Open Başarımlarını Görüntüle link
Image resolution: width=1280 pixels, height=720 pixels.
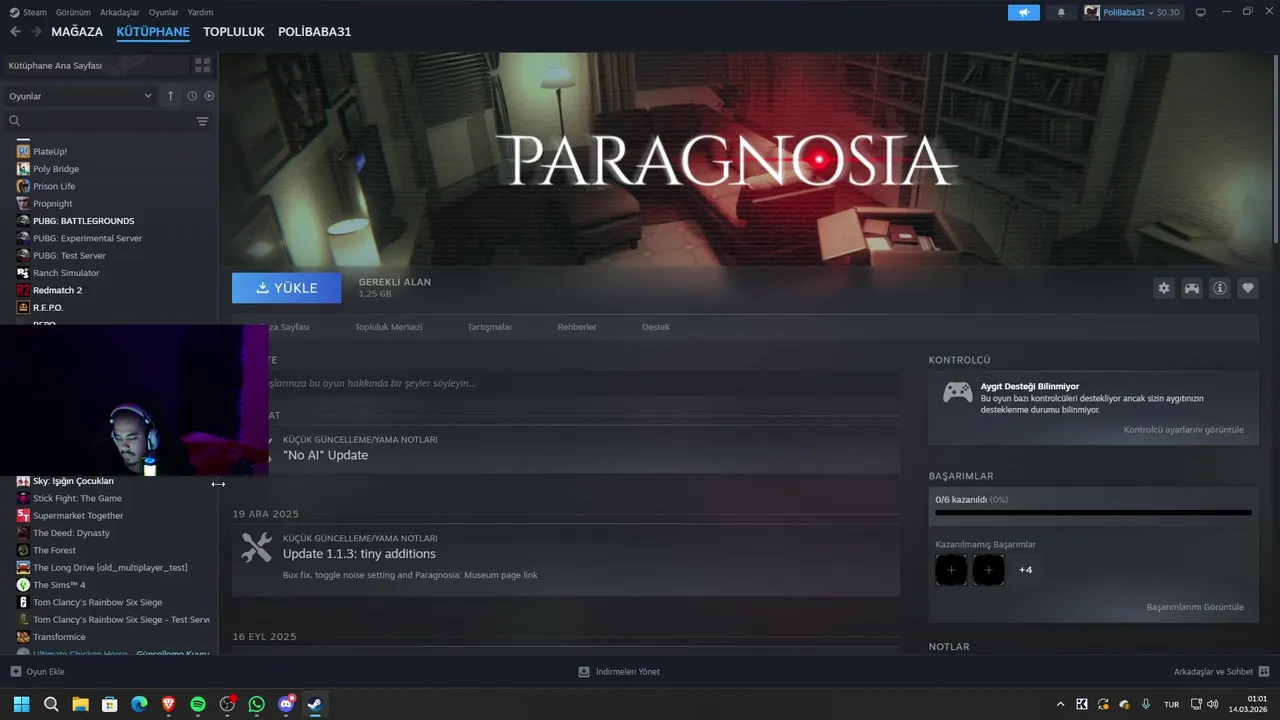(1195, 607)
